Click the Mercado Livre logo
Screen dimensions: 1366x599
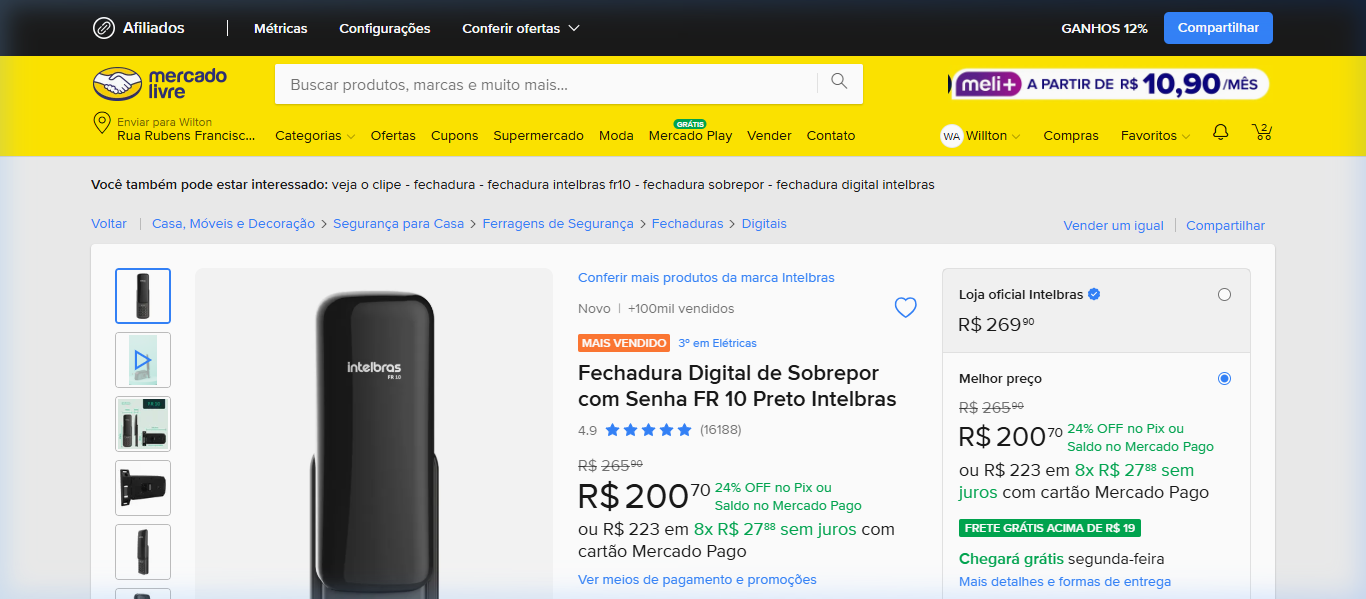point(160,84)
